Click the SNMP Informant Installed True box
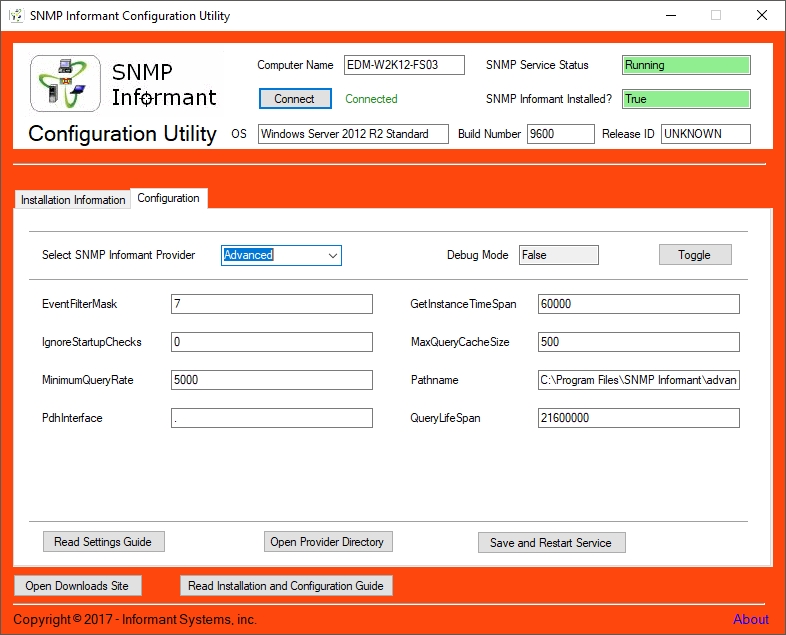The image size is (786, 635). (x=686, y=99)
